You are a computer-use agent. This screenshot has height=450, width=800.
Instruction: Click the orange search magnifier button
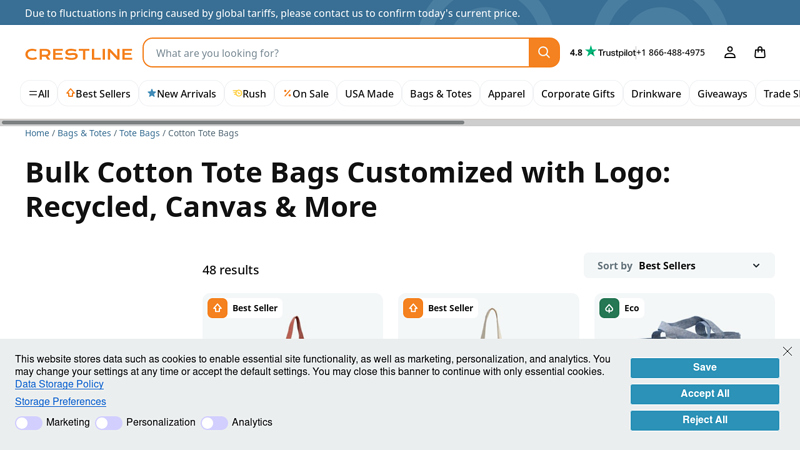pos(544,53)
